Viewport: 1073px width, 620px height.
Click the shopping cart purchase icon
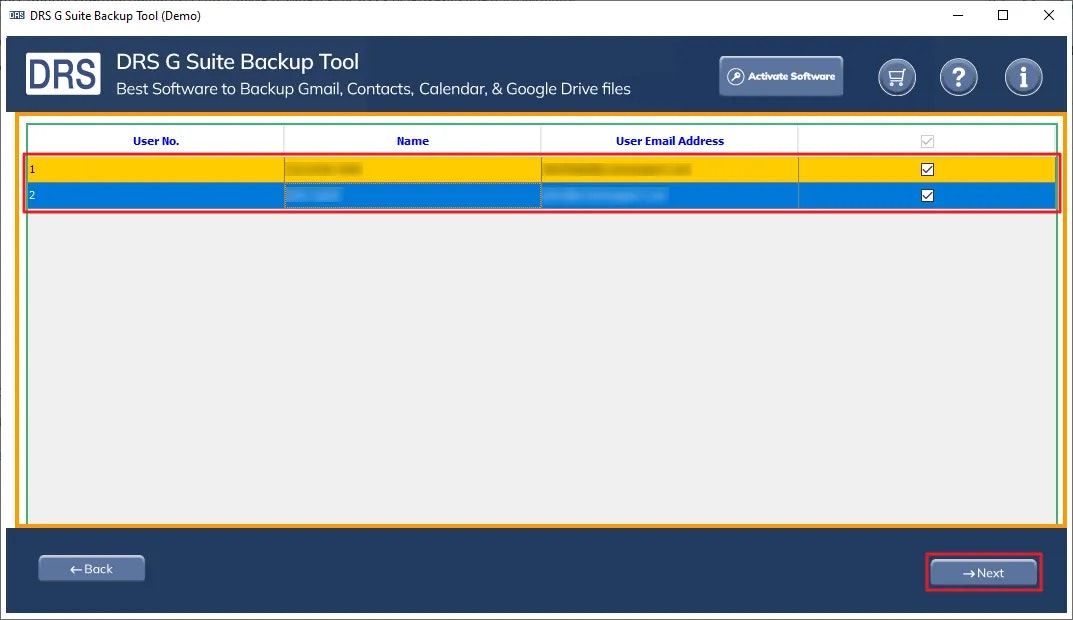point(896,77)
